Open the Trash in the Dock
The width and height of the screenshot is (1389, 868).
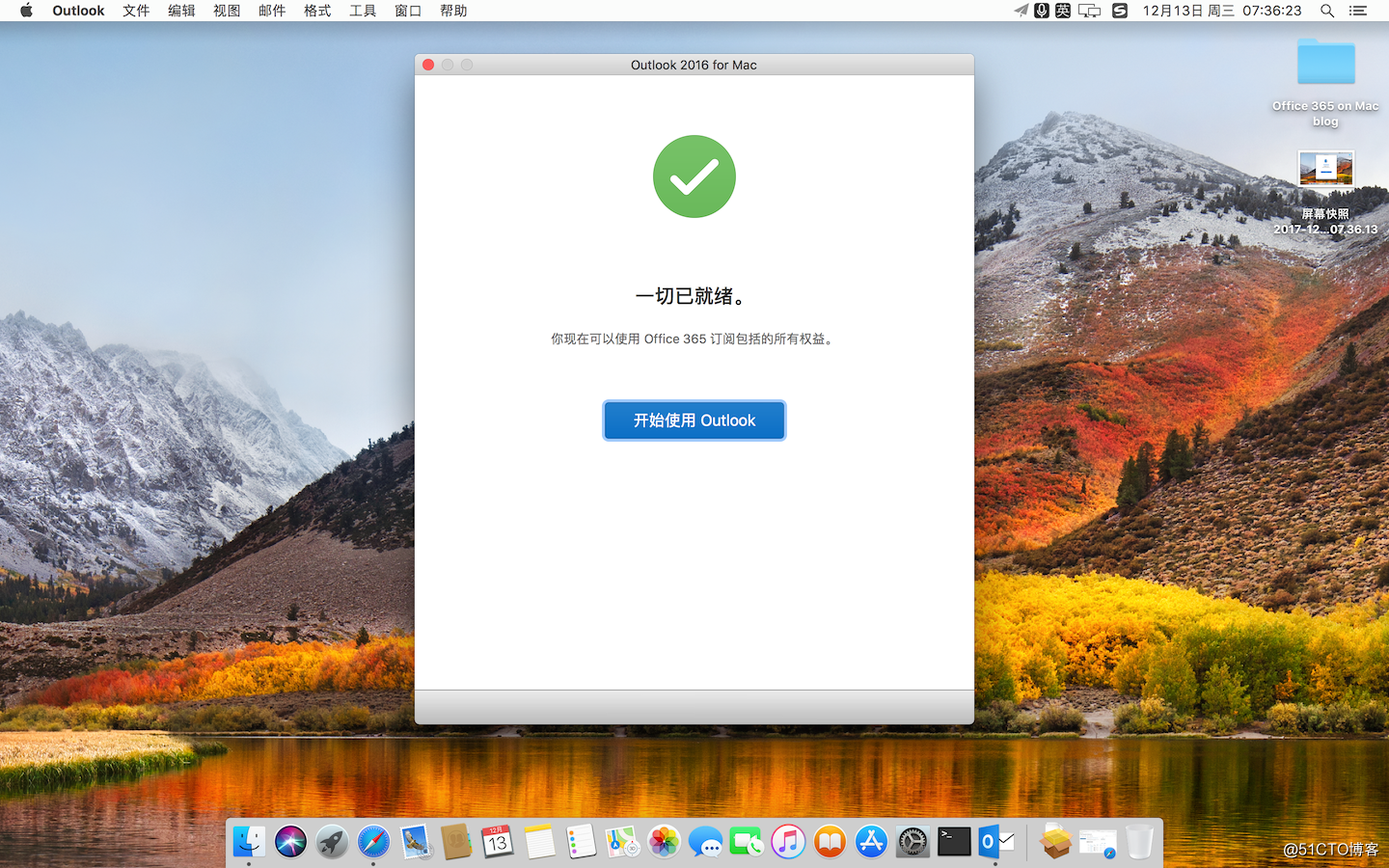coord(1139,842)
